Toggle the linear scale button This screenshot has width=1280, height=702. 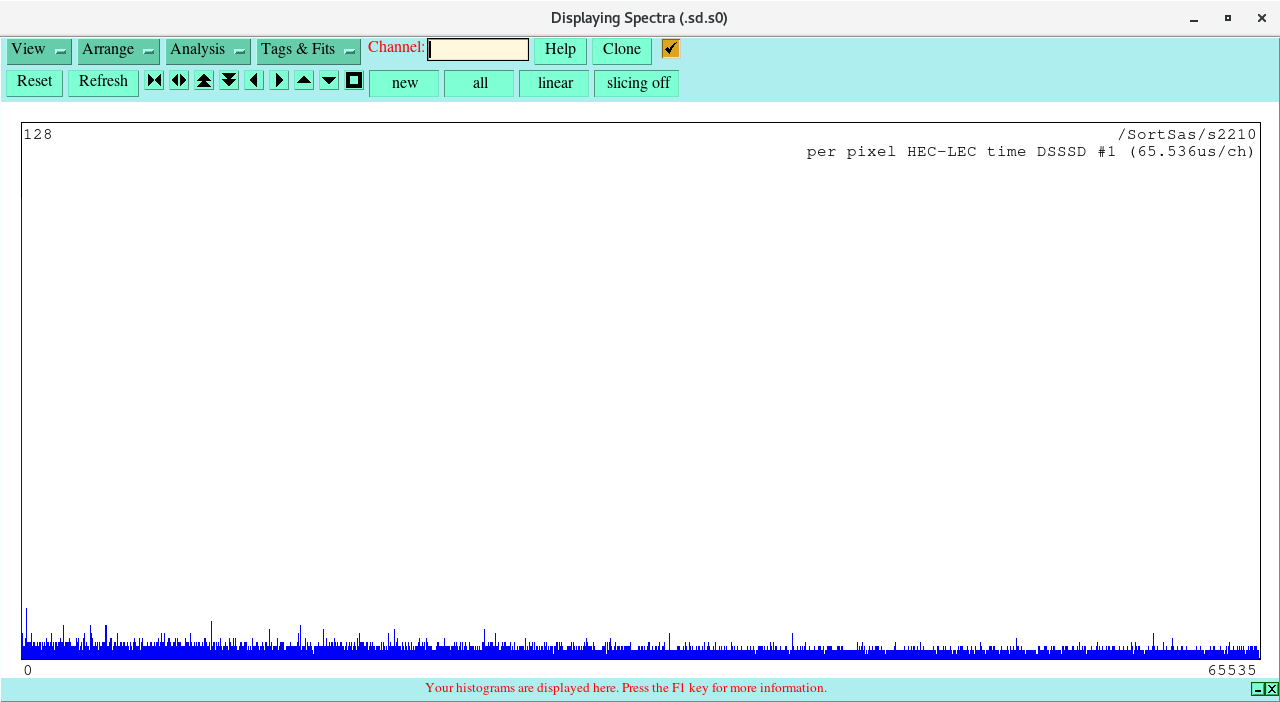tap(555, 83)
